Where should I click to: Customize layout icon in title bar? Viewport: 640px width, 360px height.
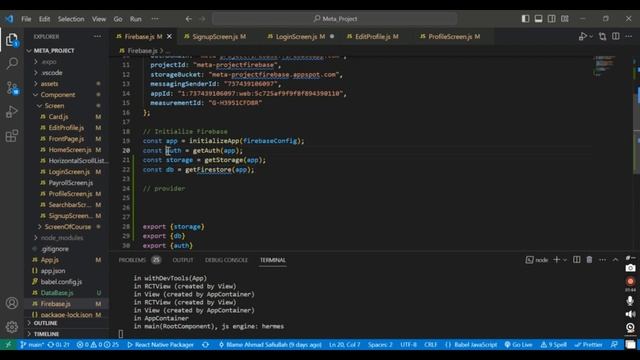pyautogui.click(x=564, y=19)
